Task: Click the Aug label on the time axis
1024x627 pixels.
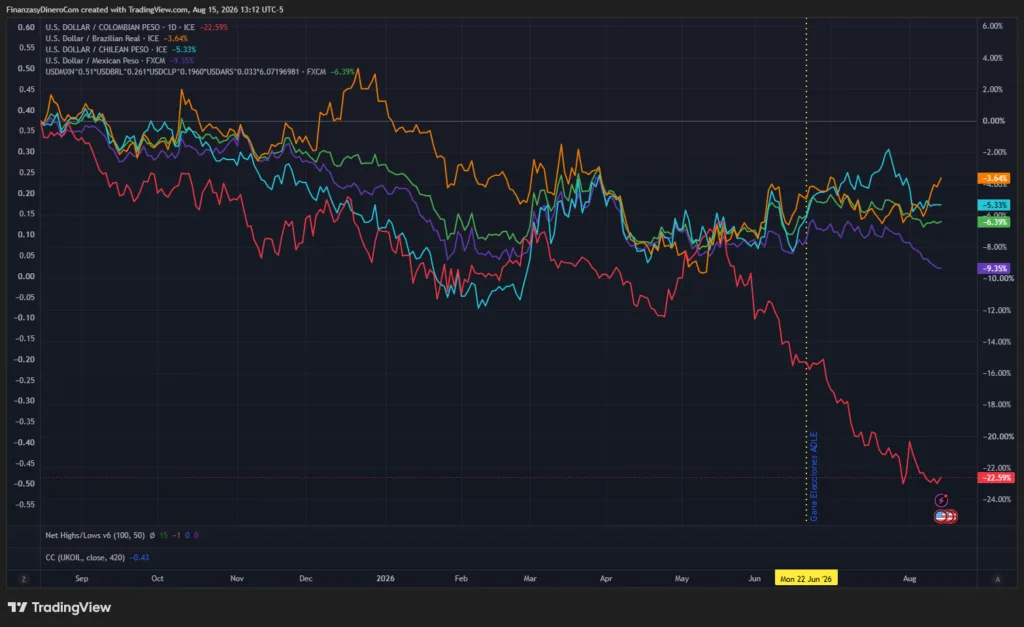Action: point(909,579)
